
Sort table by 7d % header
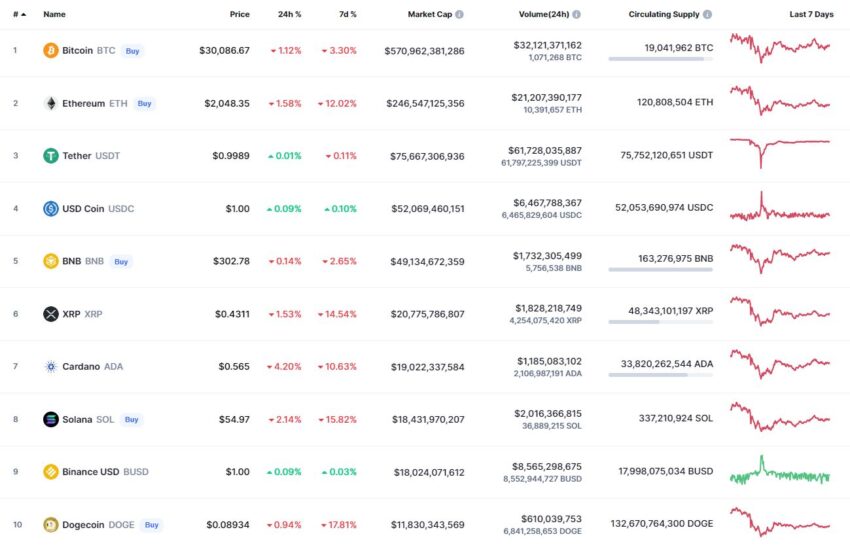click(347, 15)
